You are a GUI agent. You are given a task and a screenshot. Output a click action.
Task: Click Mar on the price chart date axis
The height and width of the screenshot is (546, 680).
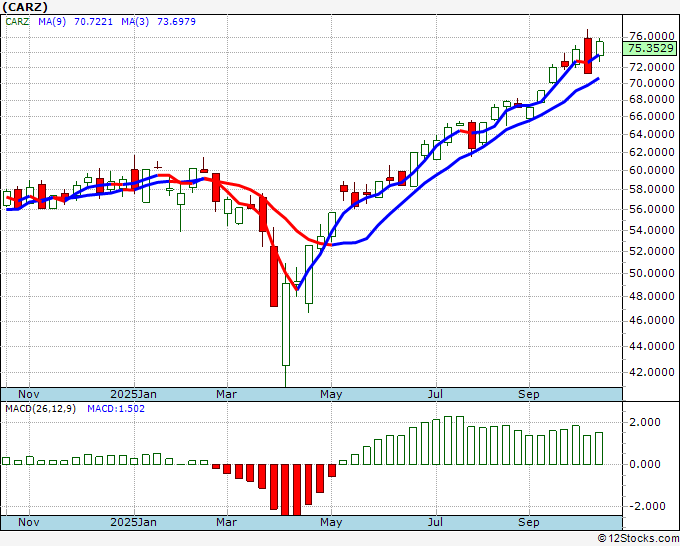[x=227, y=394]
